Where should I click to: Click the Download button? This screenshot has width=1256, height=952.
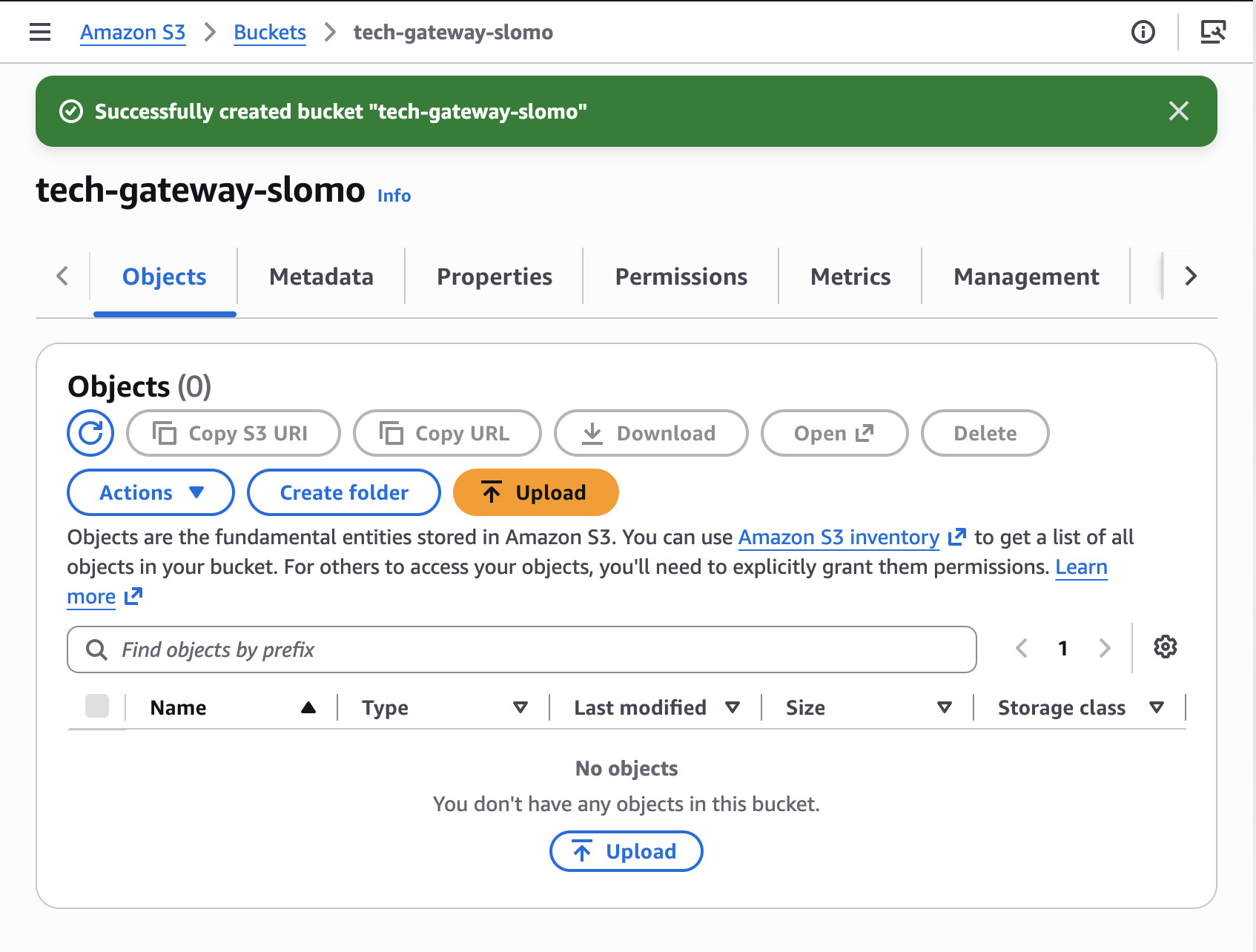coord(651,433)
